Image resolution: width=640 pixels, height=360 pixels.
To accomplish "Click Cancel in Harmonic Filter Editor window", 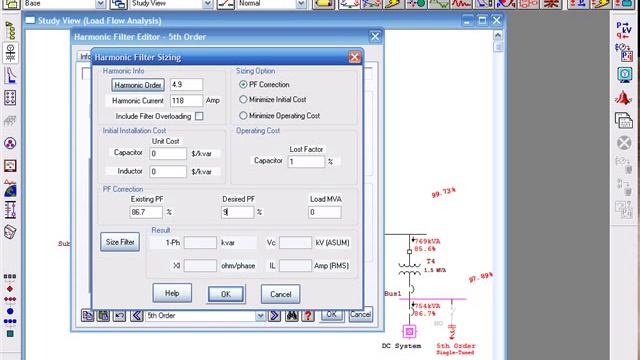I will coord(360,315).
